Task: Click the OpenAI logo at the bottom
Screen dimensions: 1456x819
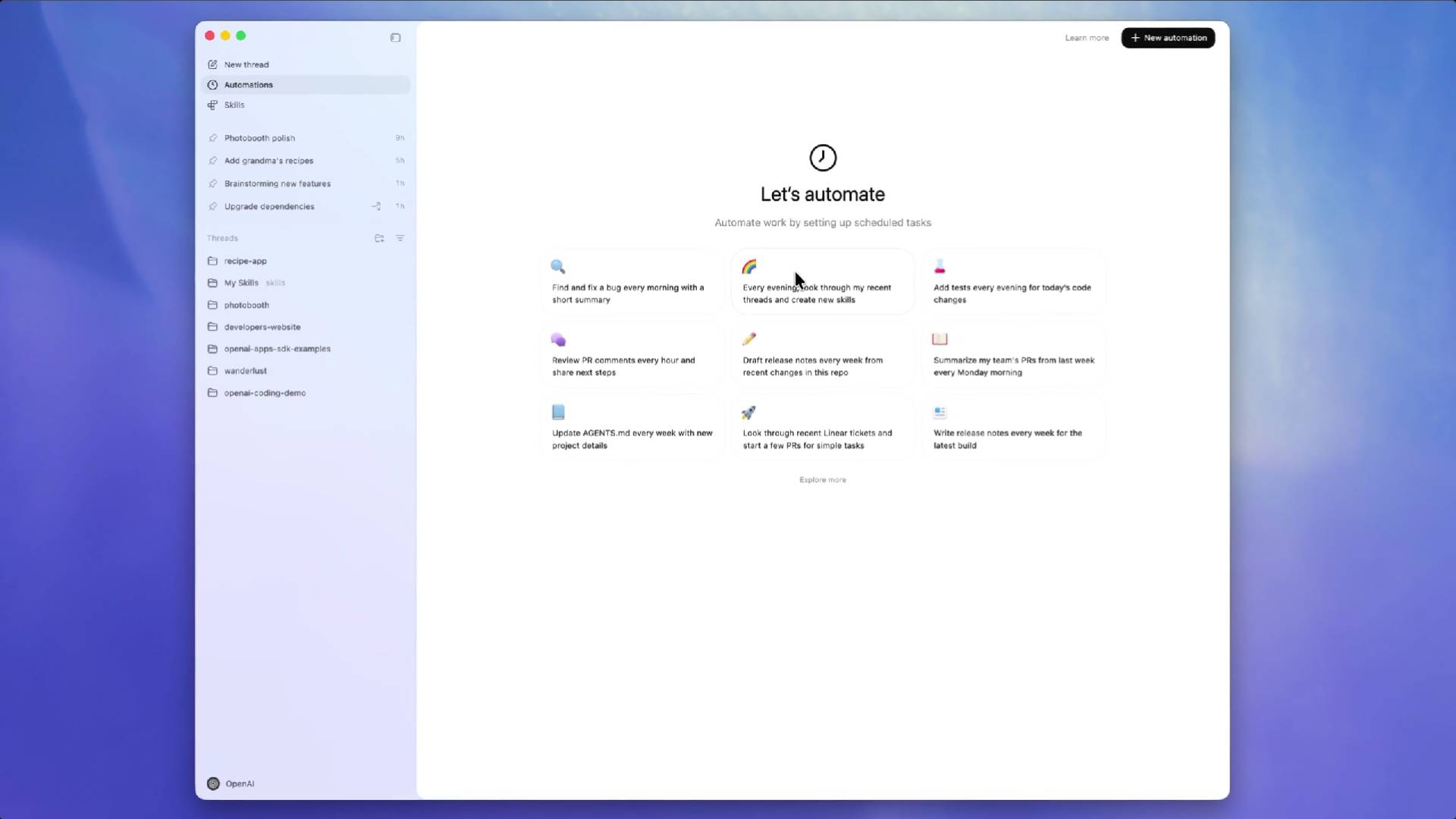Action: point(213,783)
